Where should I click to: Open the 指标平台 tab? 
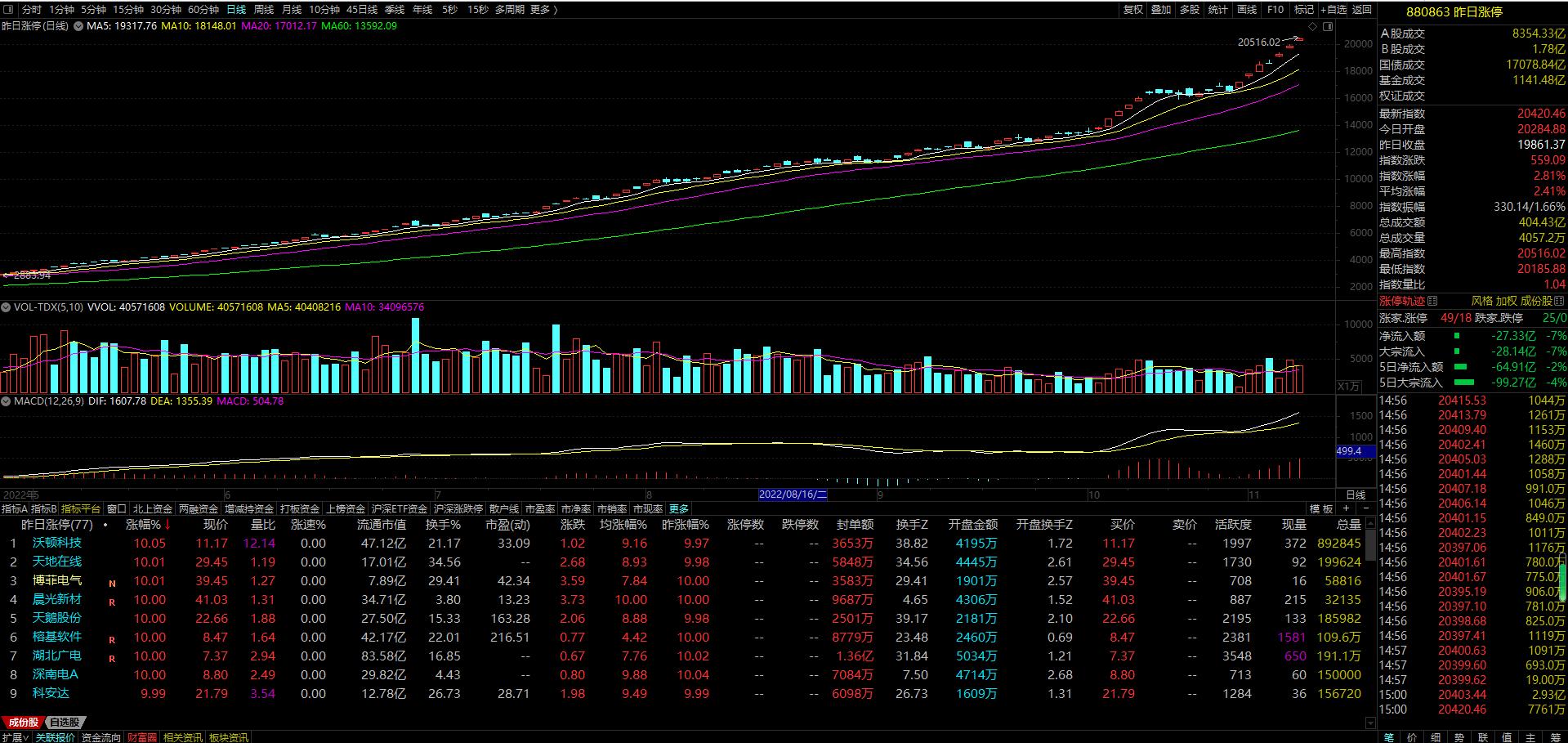[81, 508]
